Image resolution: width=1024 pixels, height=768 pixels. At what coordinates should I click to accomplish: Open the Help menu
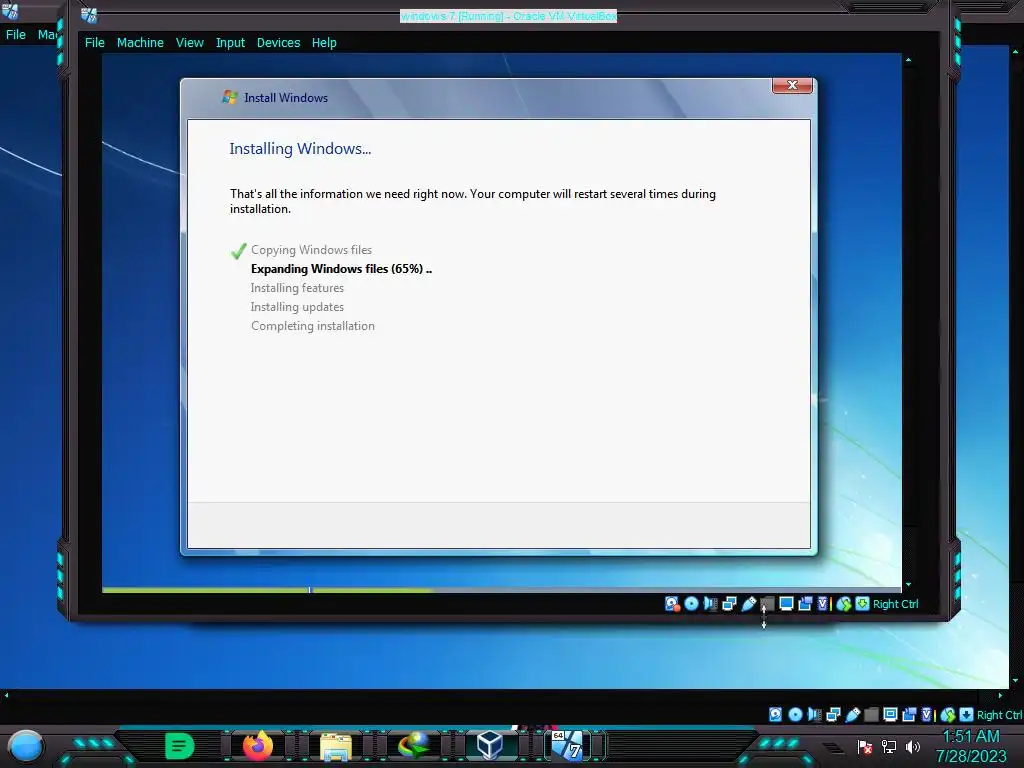coord(324,42)
